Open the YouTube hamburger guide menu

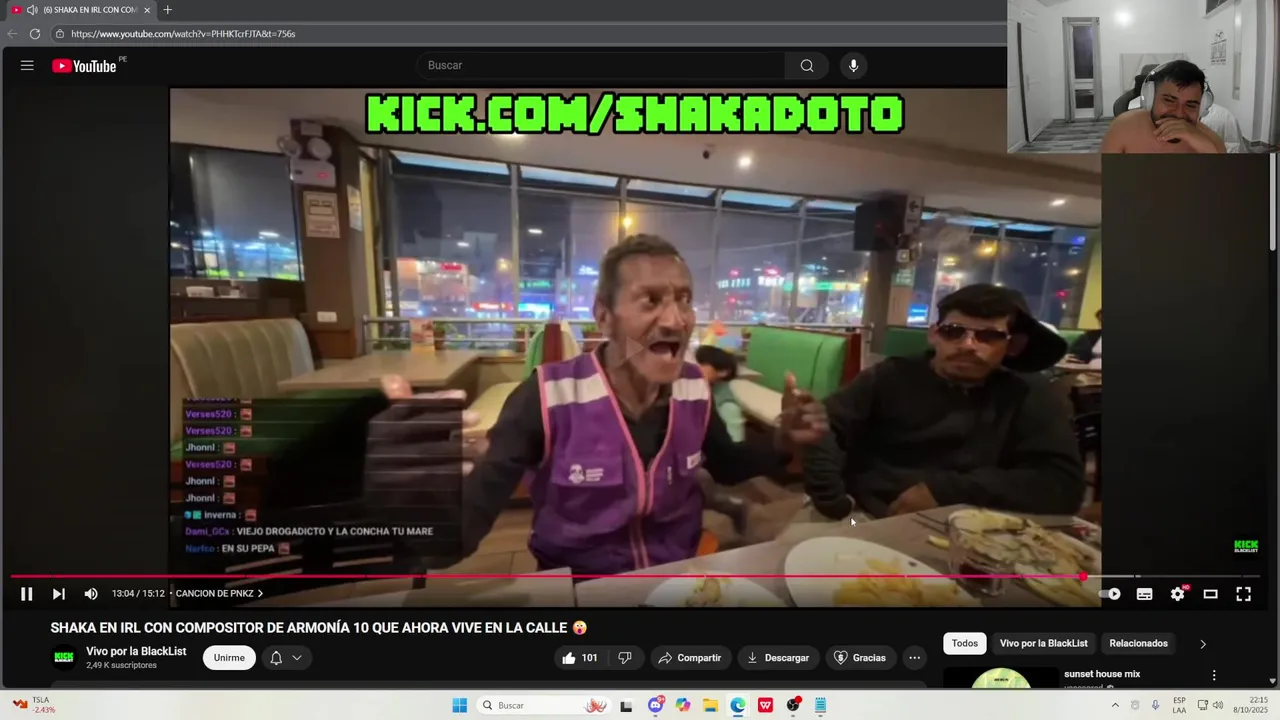(27, 66)
